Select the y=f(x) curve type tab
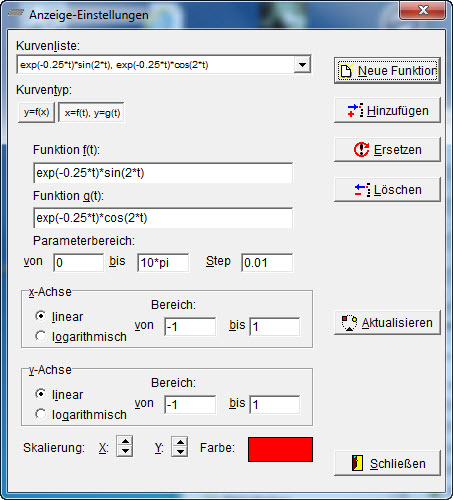 pos(36,113)
